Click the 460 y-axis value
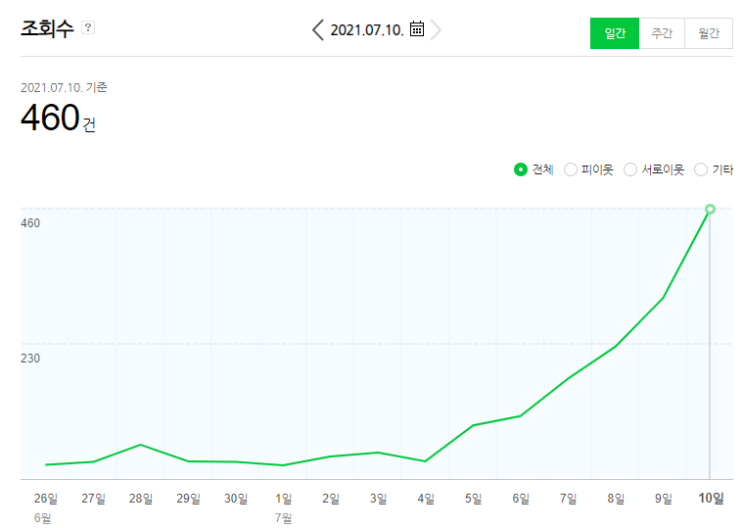Viewport: 743px width, 528px height. (30, 223)
